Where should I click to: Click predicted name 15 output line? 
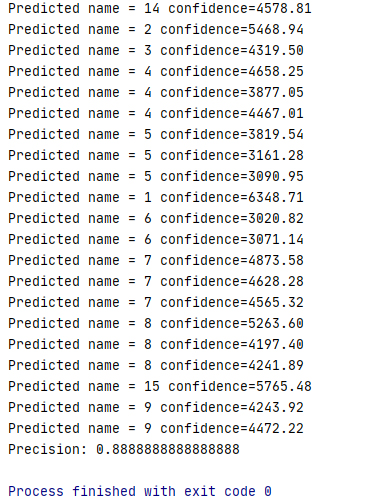point(160,386)
